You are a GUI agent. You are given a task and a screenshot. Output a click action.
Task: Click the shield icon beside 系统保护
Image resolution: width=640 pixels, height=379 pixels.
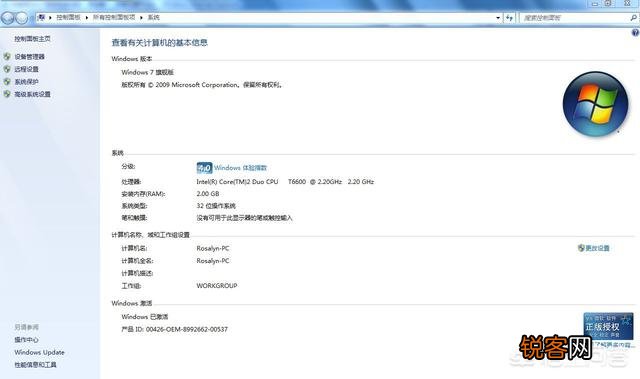point(7,82)
